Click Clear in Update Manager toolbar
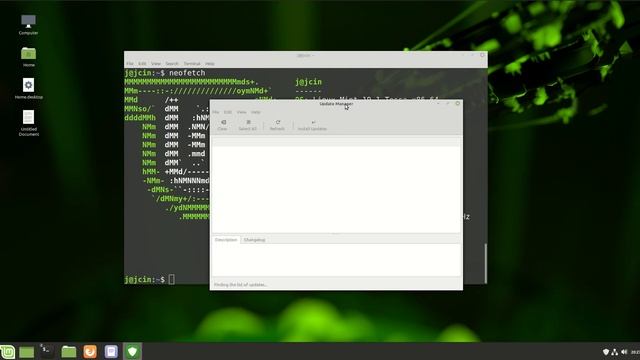 coord(222,125)
